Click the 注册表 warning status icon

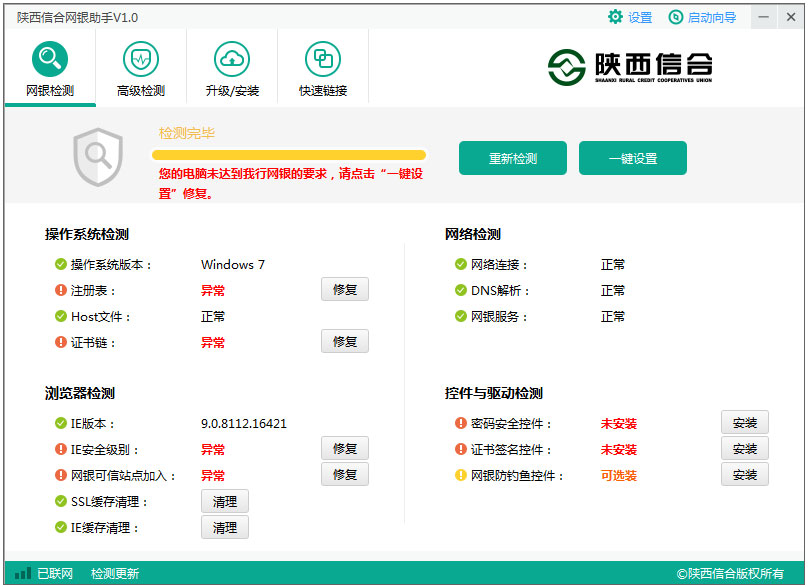61,291
